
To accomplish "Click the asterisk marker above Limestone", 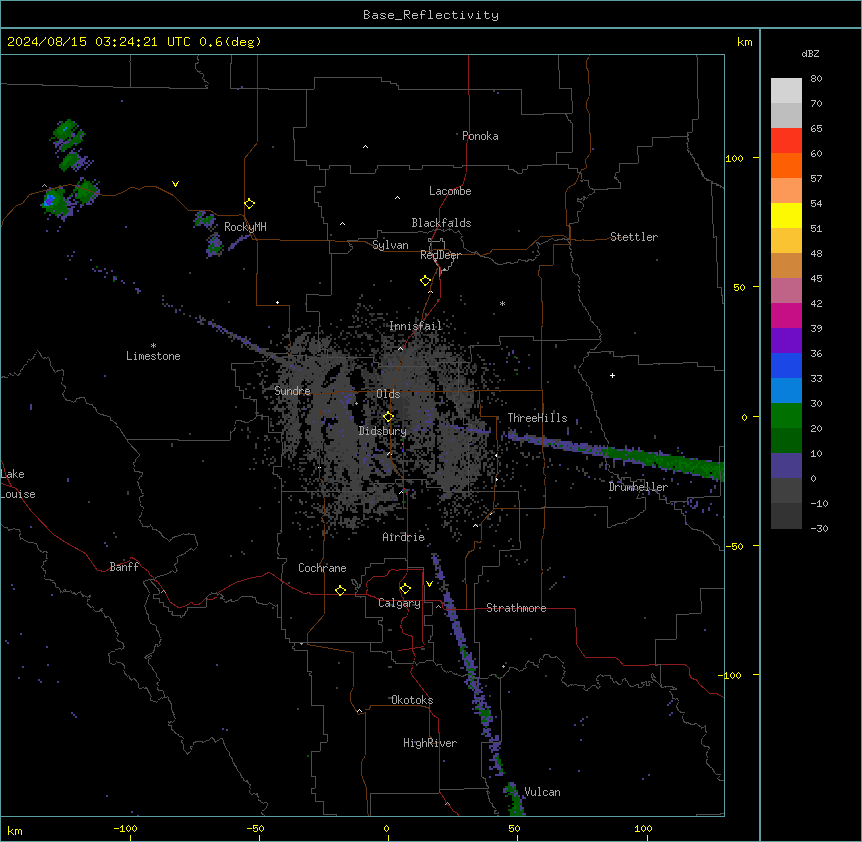I will coord(153,346).
